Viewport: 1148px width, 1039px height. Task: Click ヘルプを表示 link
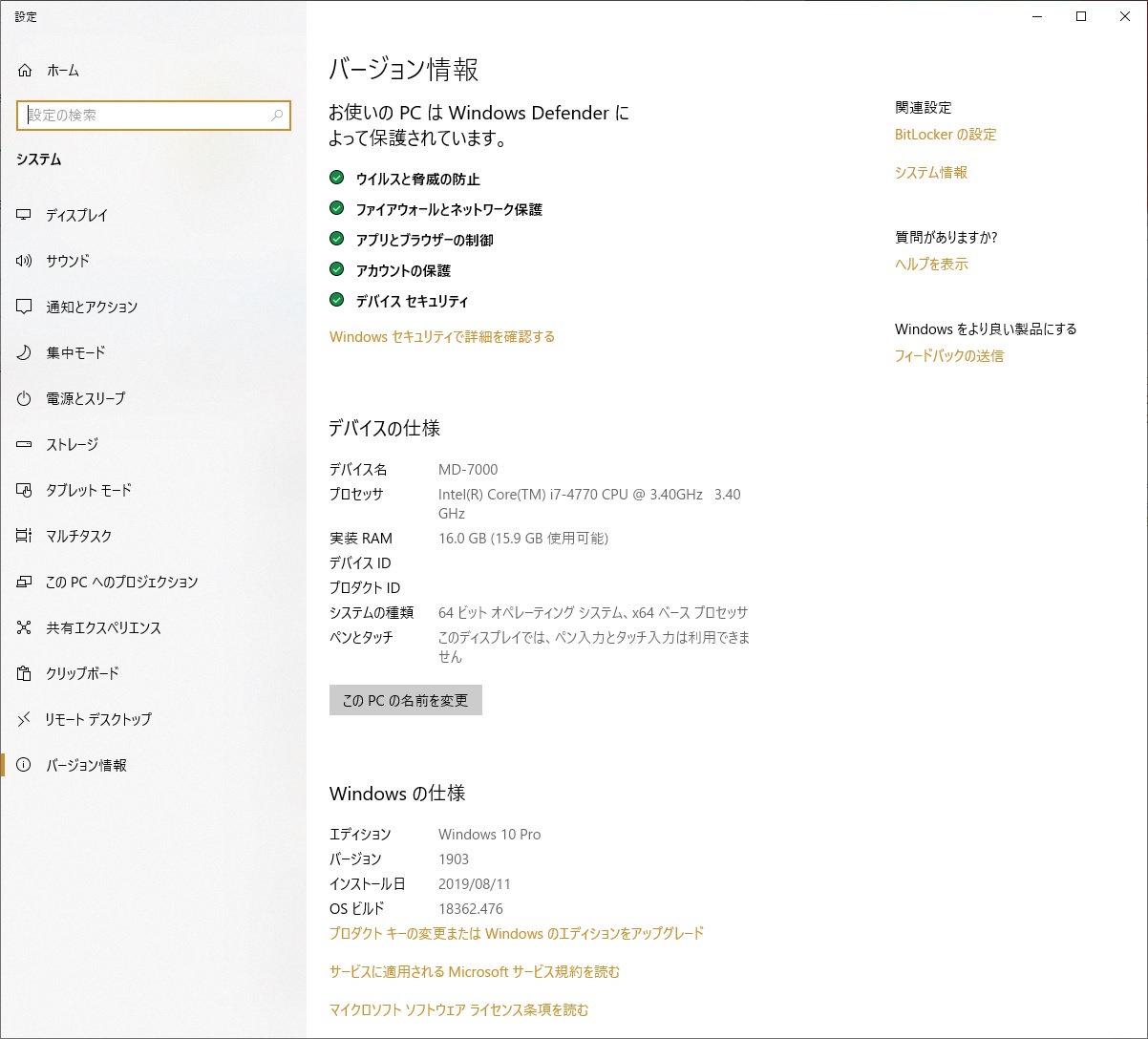point(931,265)
